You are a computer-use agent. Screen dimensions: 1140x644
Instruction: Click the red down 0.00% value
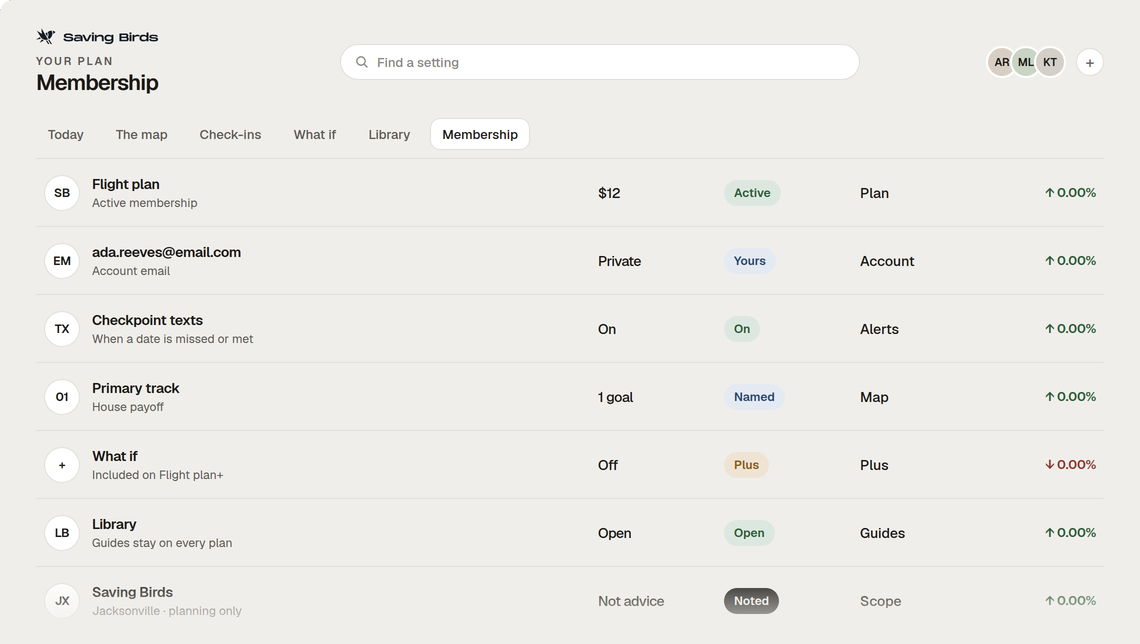coord(1071,465)
